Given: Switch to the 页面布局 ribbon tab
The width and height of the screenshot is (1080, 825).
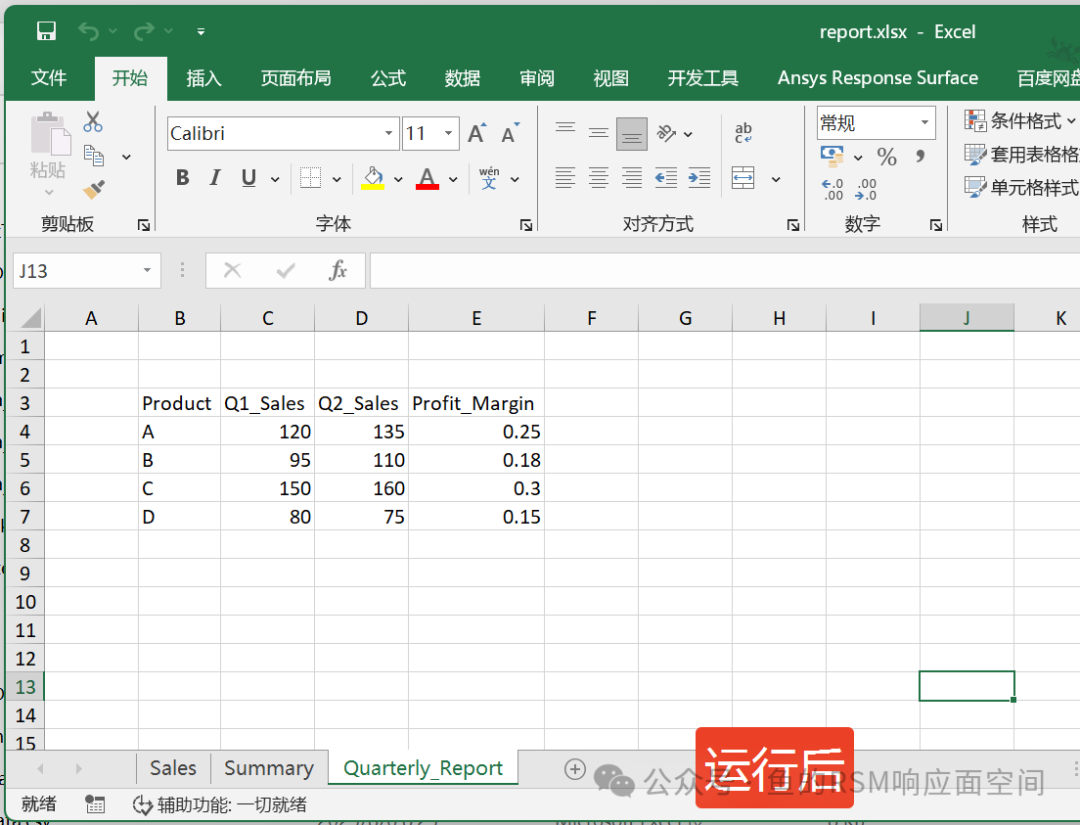Looking at the screenshot, I should (296, 78).
